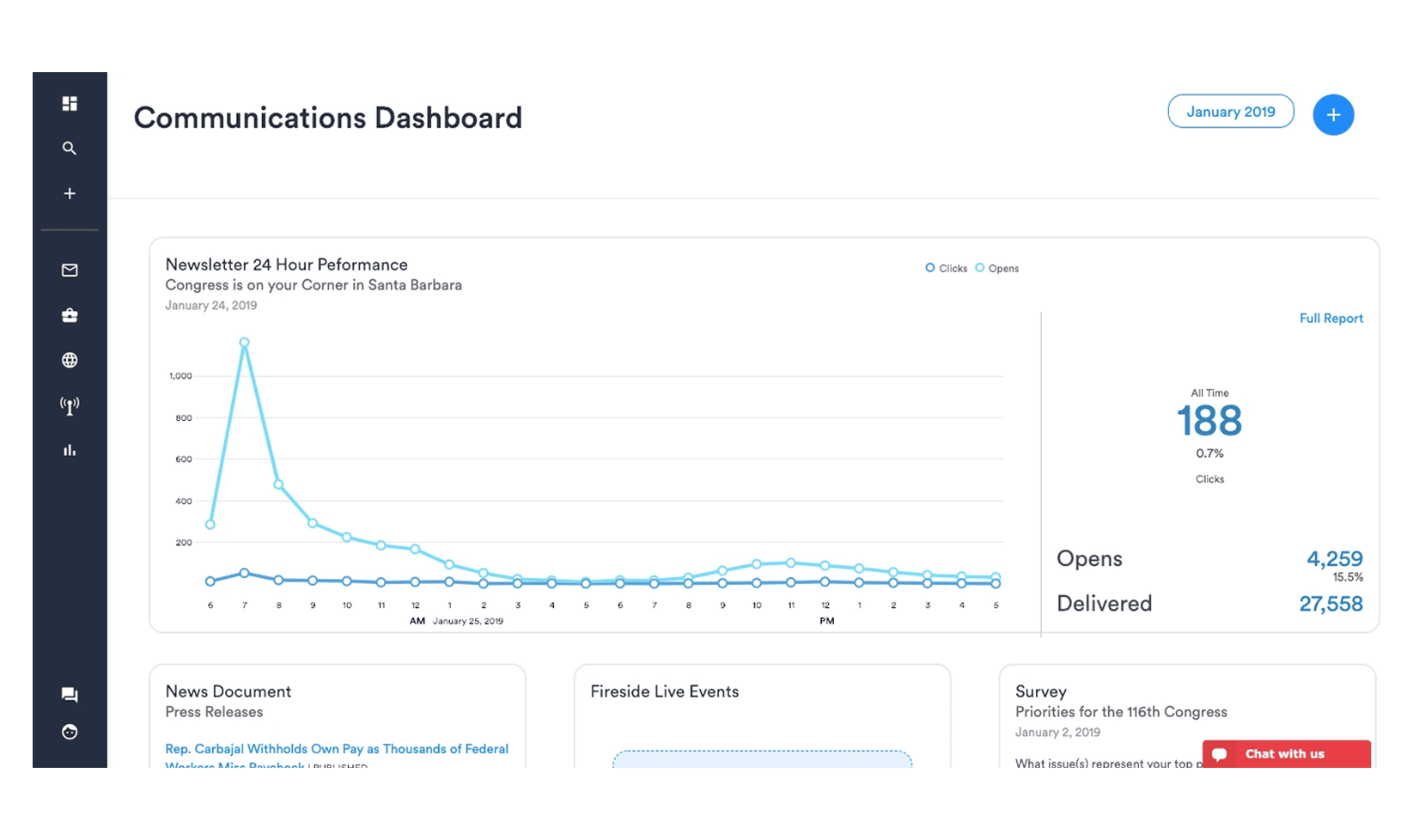Screen dimensions: 1413x840
Task: Click the Chat with us button
Action: point(1285,754)
